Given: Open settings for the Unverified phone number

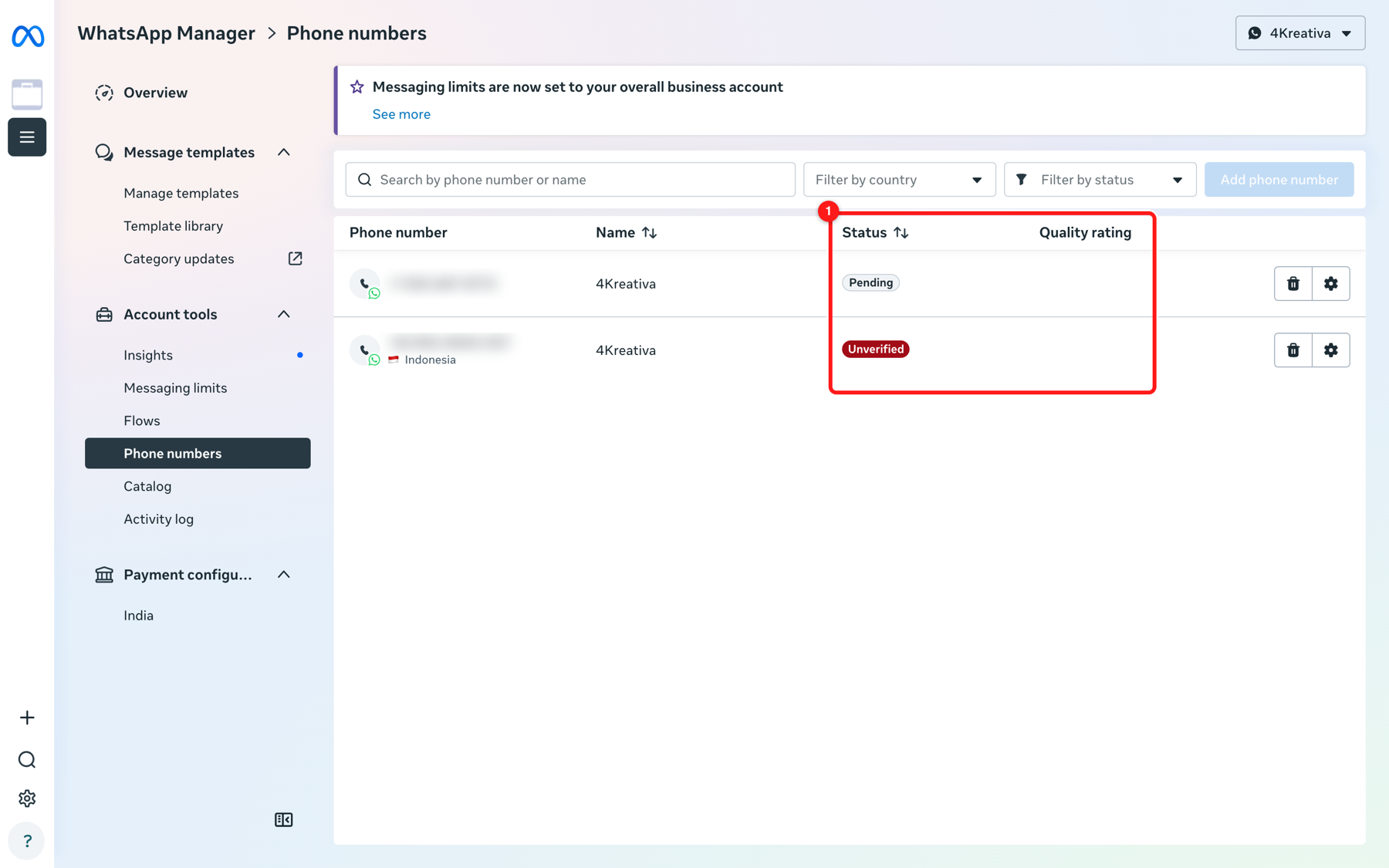Looking at the screenshot, I should [x=1331, y=350].
